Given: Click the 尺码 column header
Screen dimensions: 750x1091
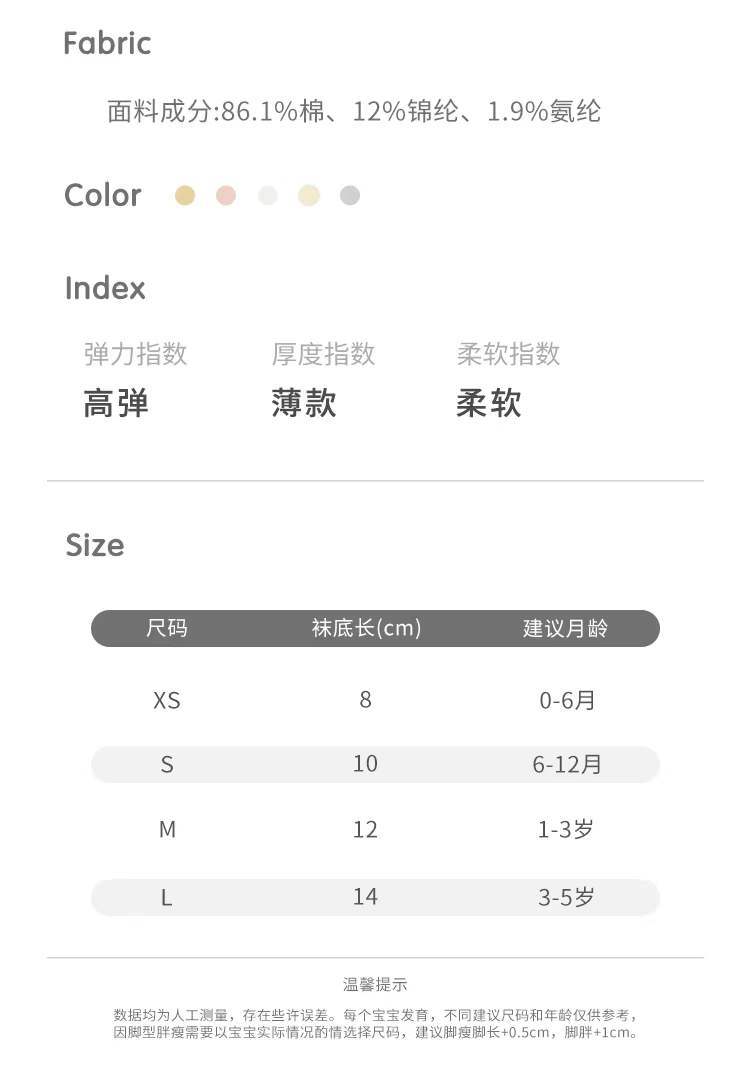Looking at the screenshot, I should tap(167, 628).
